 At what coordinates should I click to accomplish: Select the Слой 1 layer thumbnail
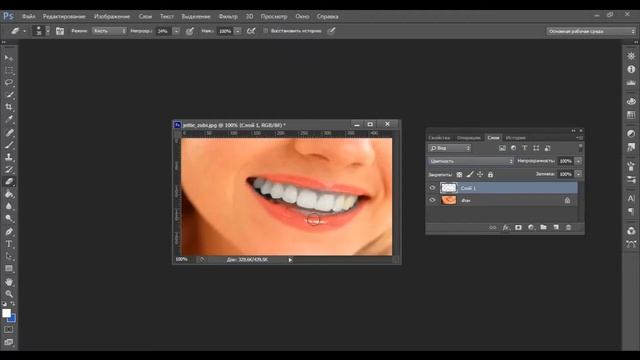point(449,188)
